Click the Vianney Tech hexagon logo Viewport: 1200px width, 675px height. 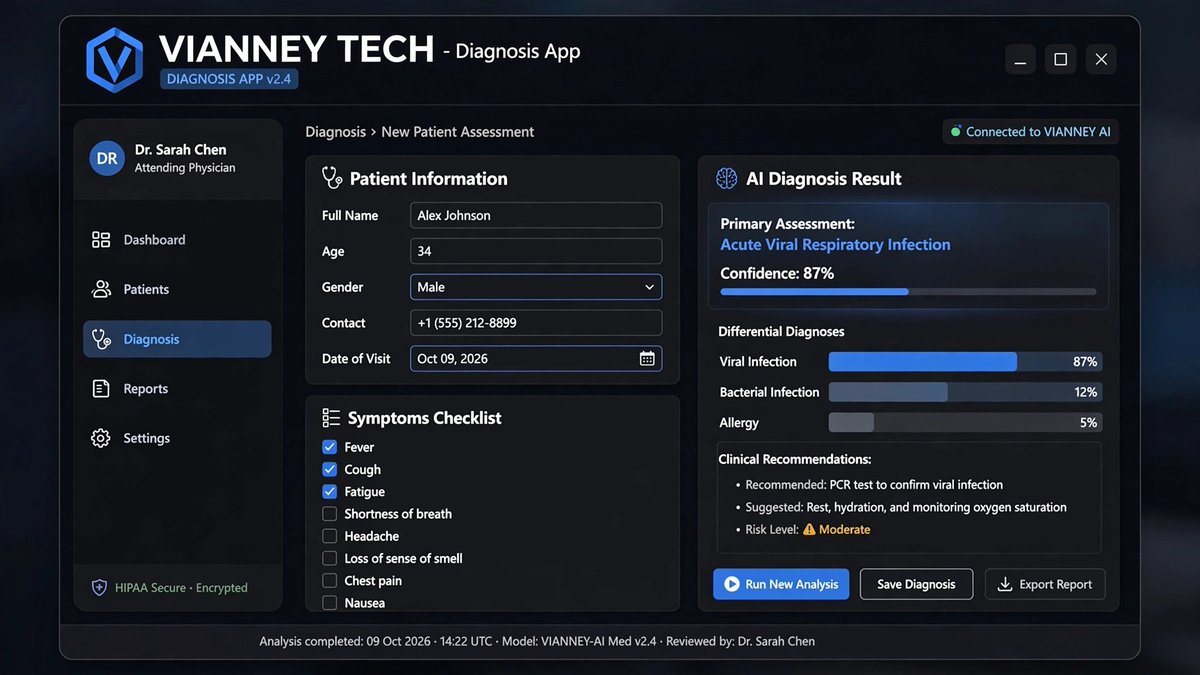(x=116, y=60)
